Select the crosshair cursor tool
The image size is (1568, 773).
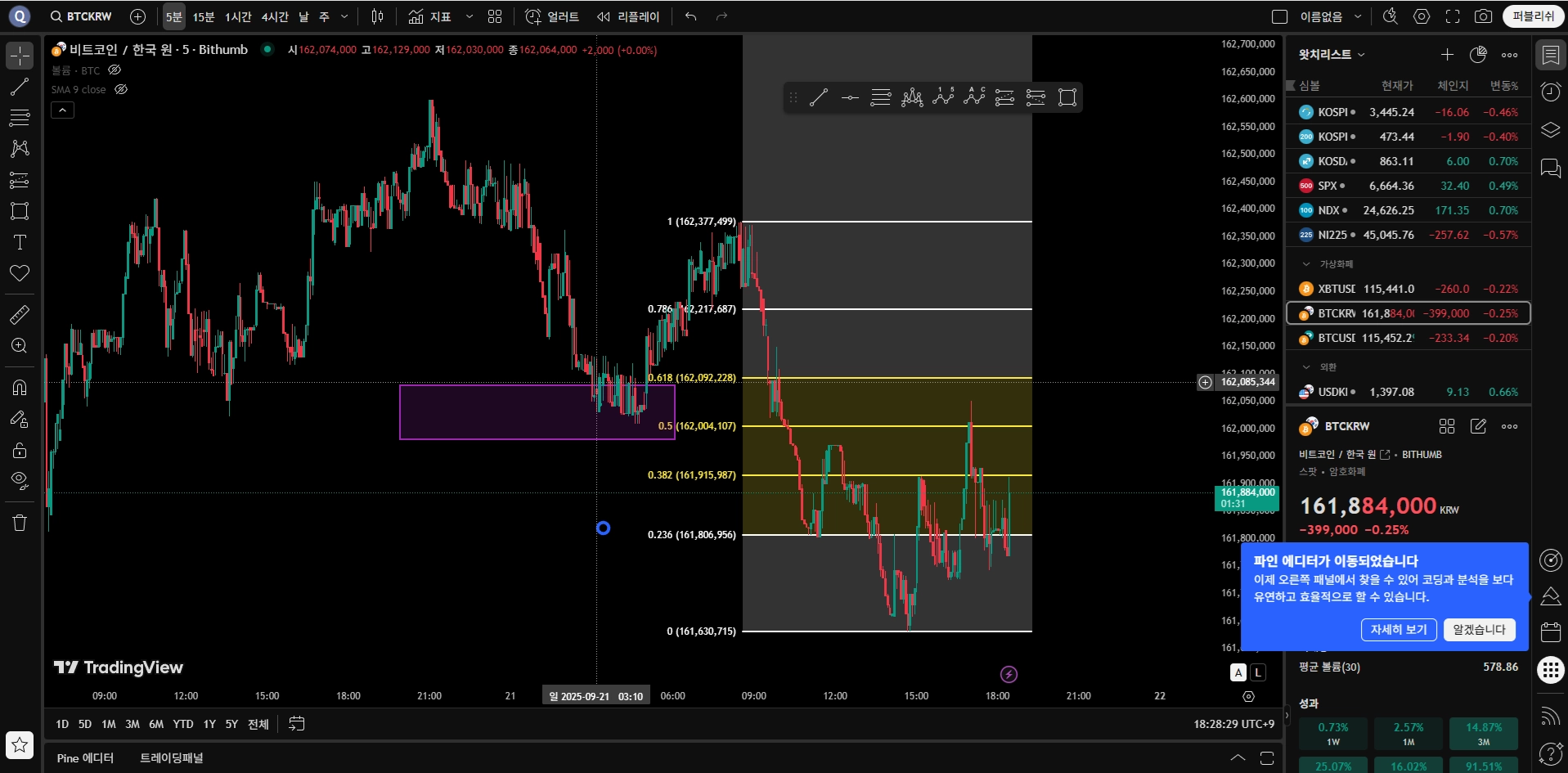pyautogui.click(x=20, y=56)
